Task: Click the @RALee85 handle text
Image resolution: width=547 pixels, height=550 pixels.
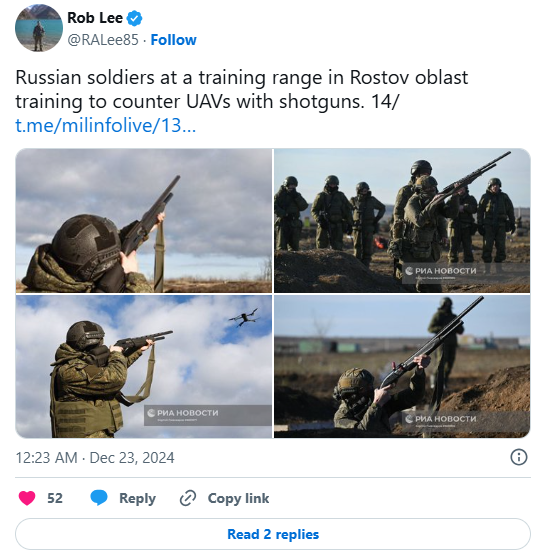Action: point(103,40)
